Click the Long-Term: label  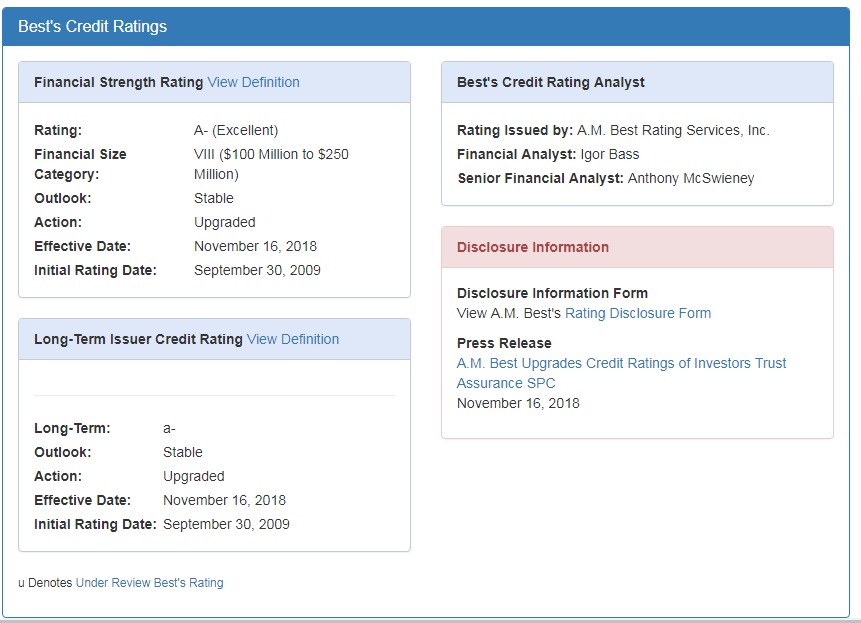[72, 429]
